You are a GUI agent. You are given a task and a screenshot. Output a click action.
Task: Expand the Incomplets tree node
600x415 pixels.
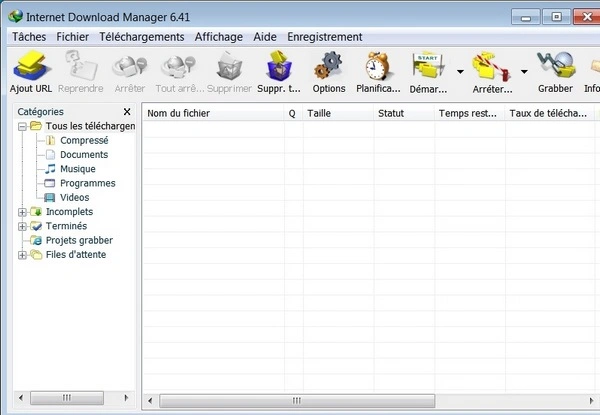pos(22,212)
